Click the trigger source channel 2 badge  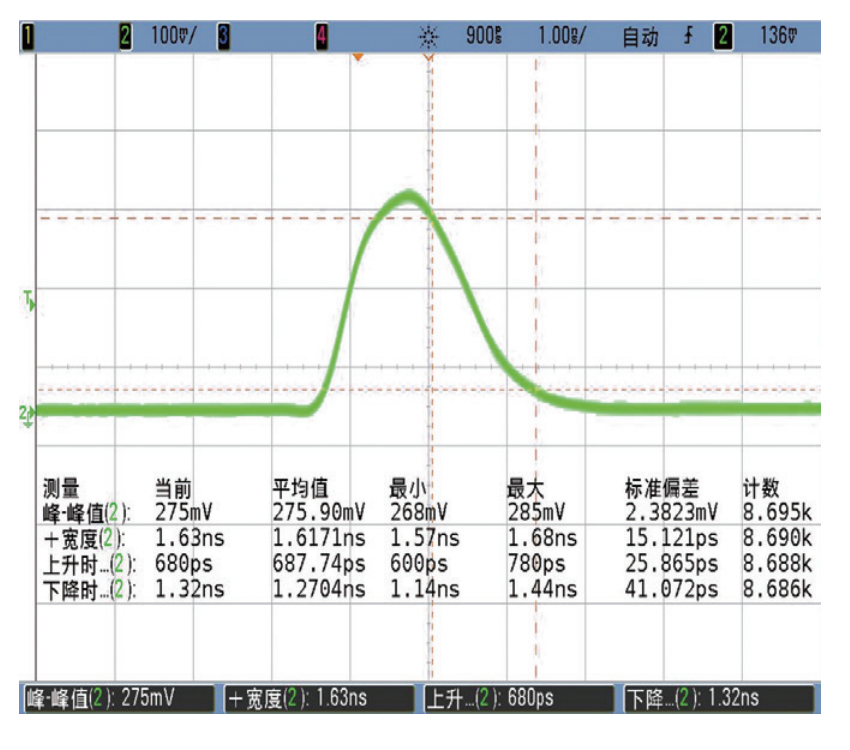click(x=720, y=38)
